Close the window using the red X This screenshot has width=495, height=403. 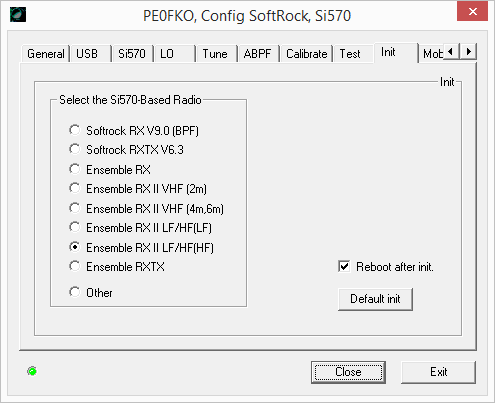point(472,12)
